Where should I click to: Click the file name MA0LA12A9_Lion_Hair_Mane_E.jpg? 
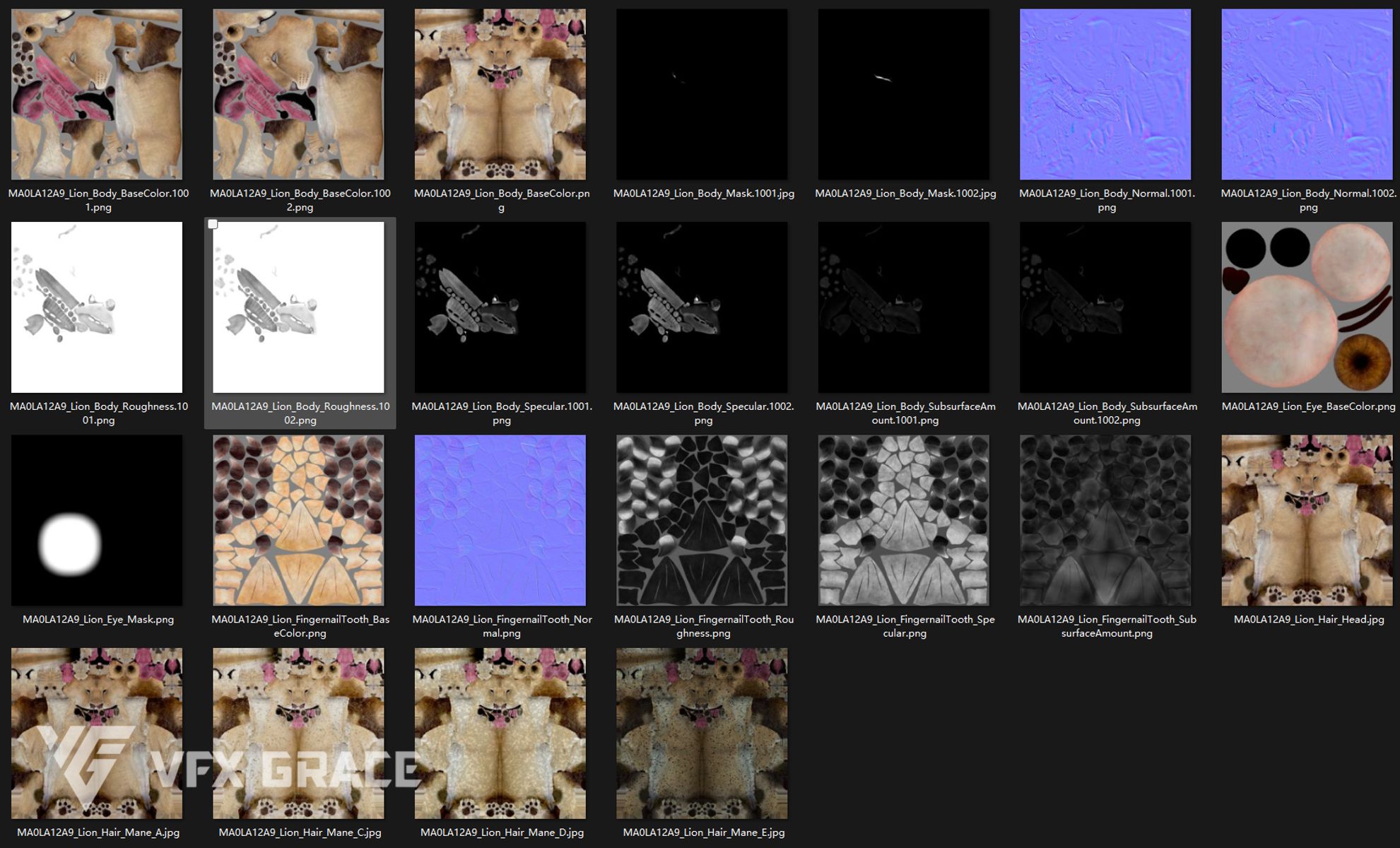click(x=704, y=832)
